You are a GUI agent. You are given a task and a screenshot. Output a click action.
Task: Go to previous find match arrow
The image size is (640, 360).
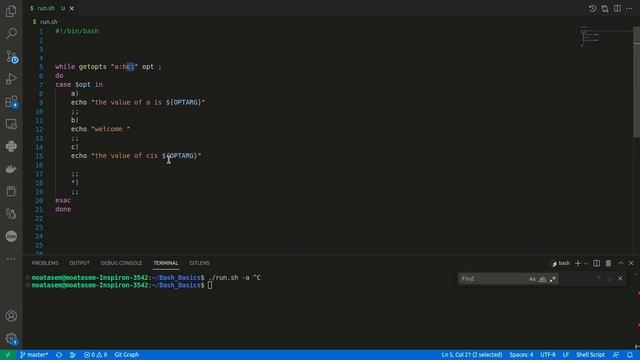tap(599, 279)
